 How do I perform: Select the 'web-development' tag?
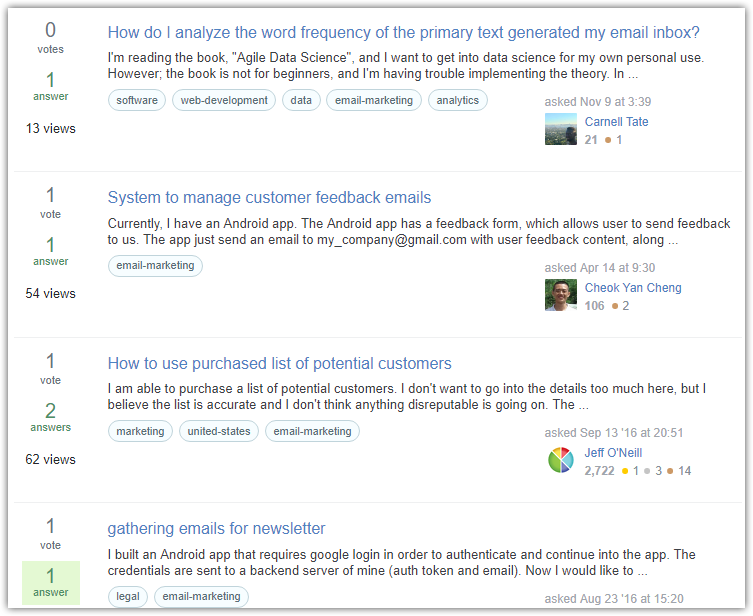coord(224,100)
